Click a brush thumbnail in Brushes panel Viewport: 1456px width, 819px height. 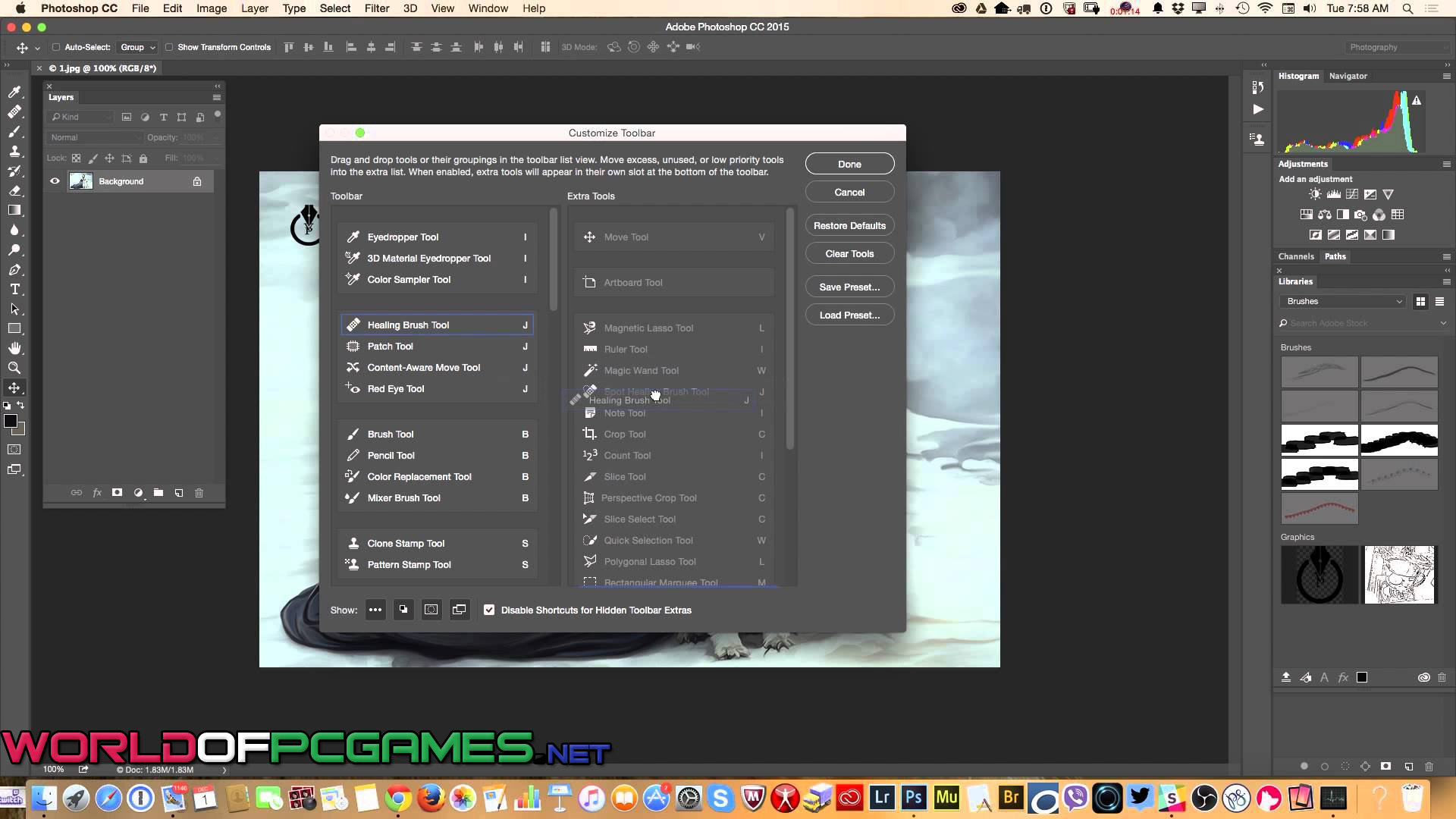1320,373
